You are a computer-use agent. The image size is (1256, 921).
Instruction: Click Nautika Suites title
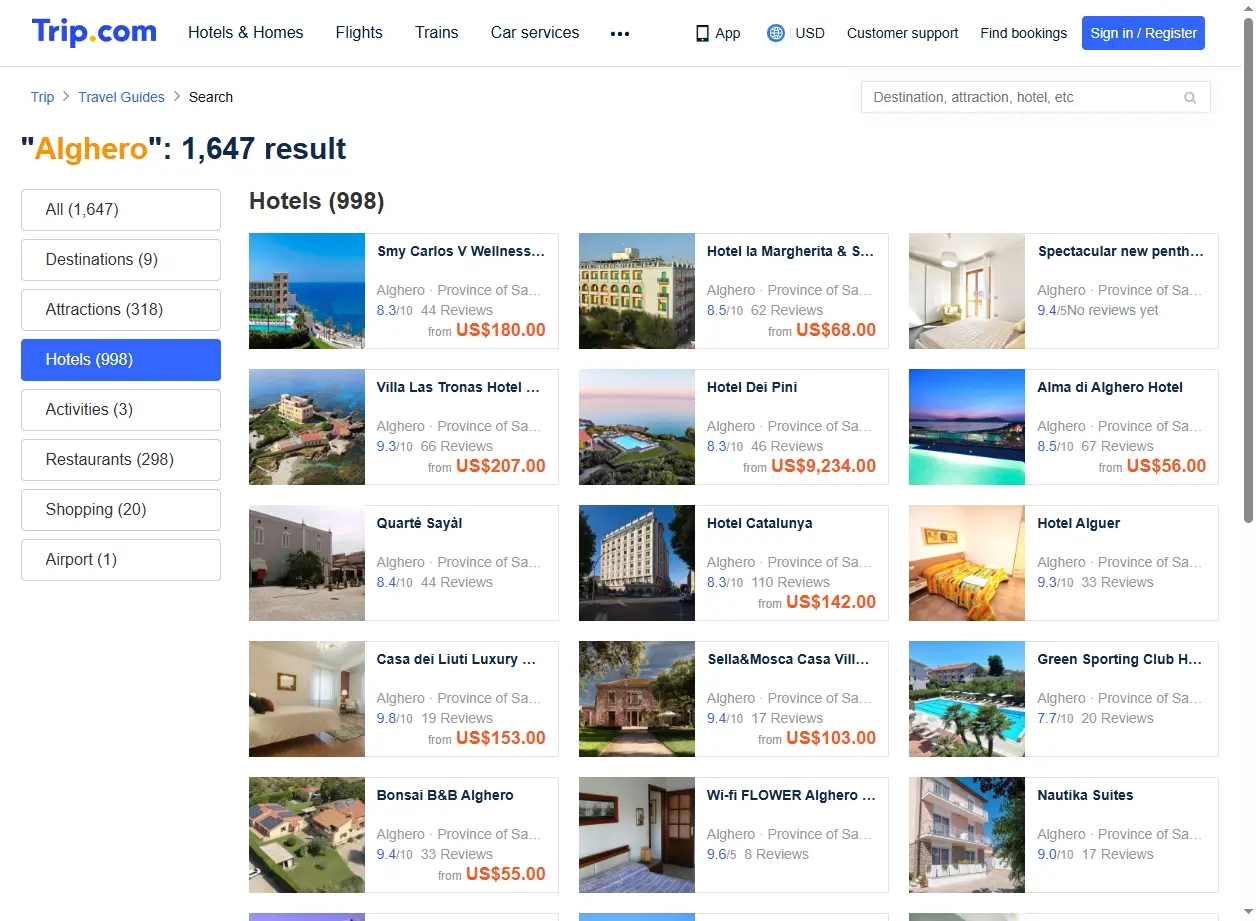1085,796
